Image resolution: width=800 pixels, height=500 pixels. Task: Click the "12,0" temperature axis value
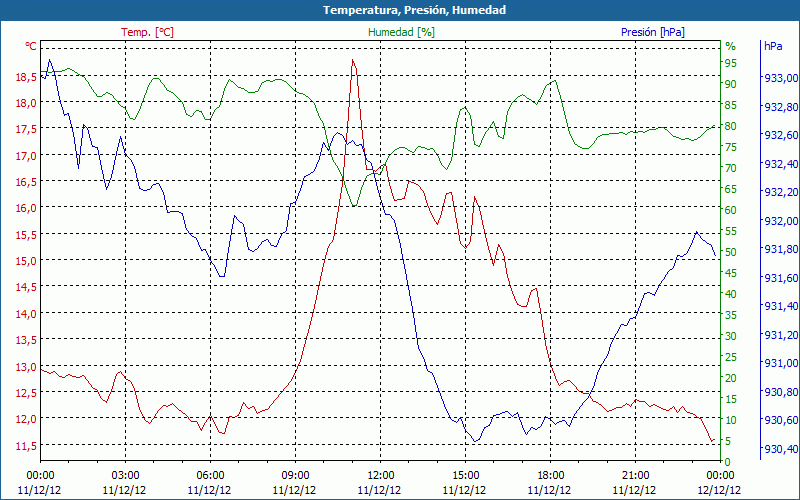point(26,419)
